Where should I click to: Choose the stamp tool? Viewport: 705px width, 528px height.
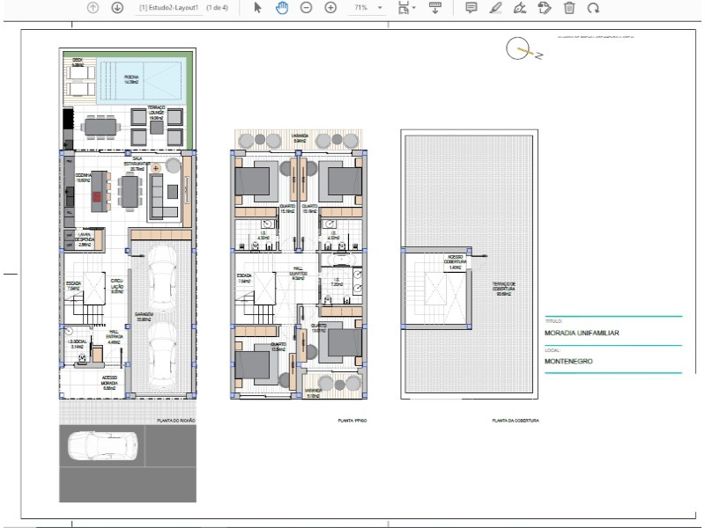click(545, 7)
